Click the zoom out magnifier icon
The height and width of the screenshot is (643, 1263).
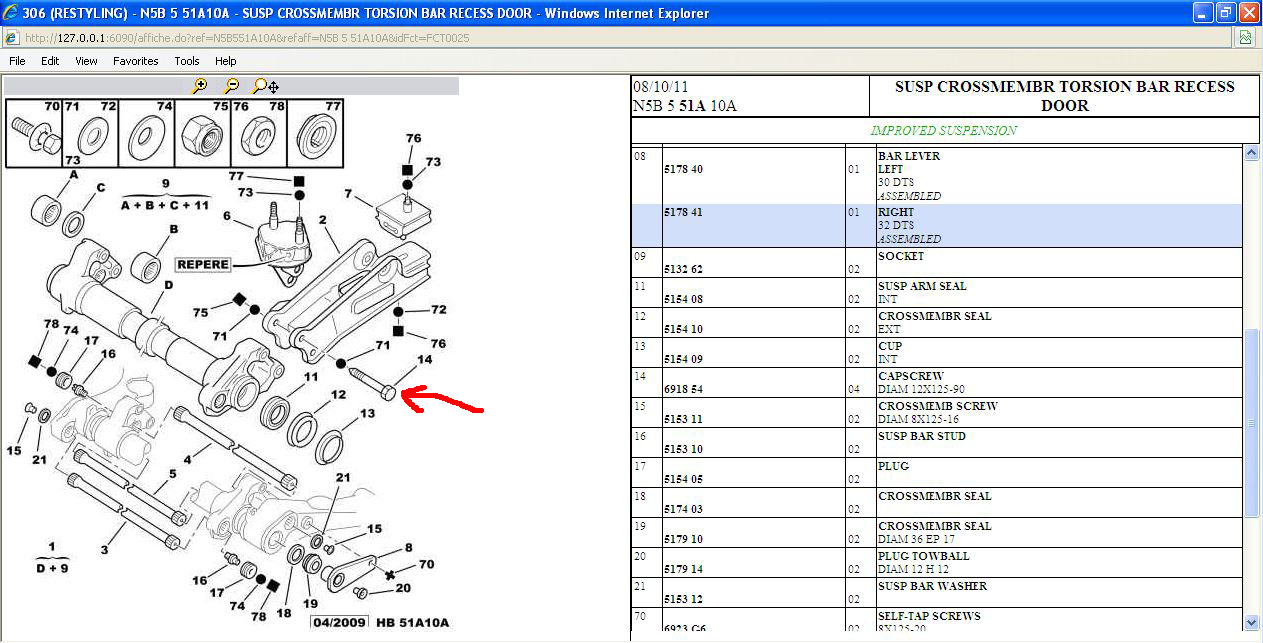[231, 86]
